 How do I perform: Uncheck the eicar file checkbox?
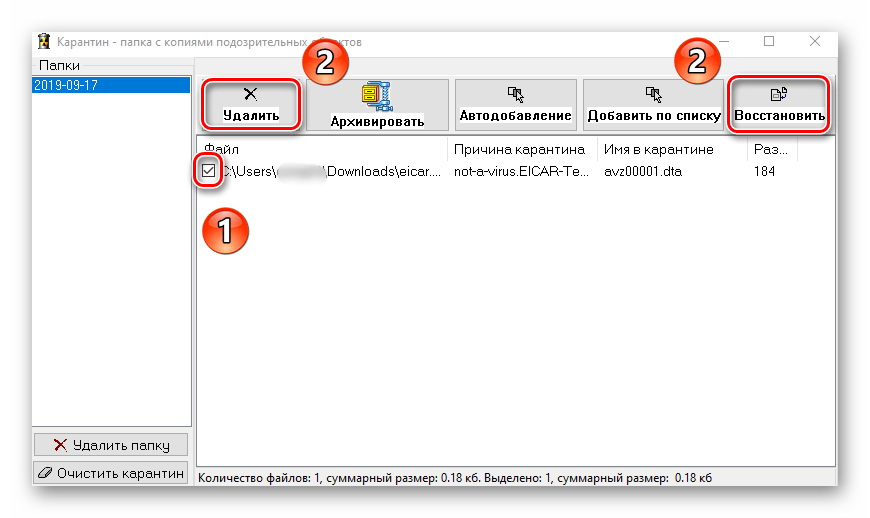click(x=208, y=172)
